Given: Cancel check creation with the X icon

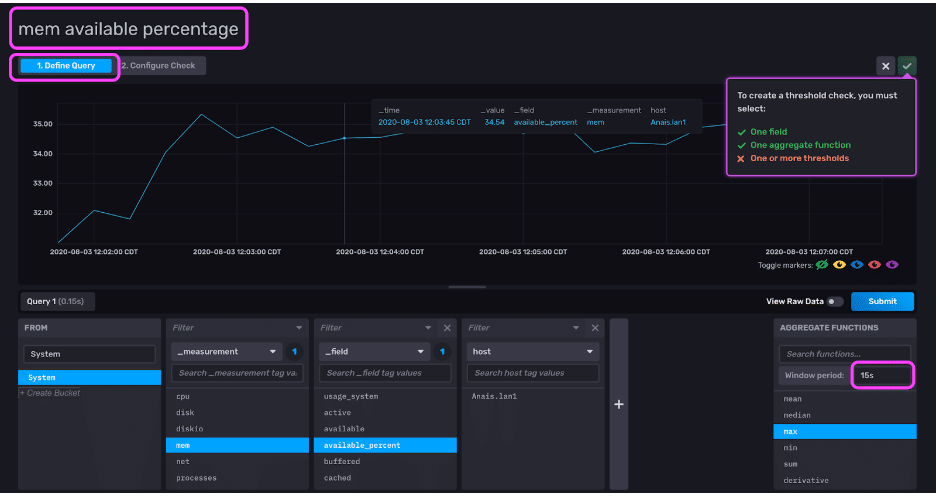Looking at the screenshot, I should point(885,66).
